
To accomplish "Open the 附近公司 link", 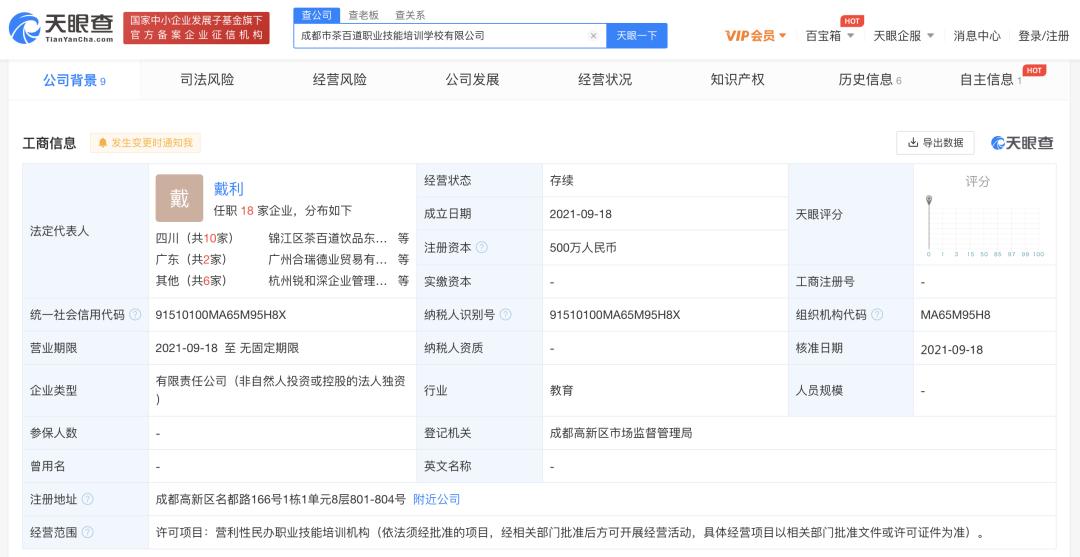I will 436,499.
